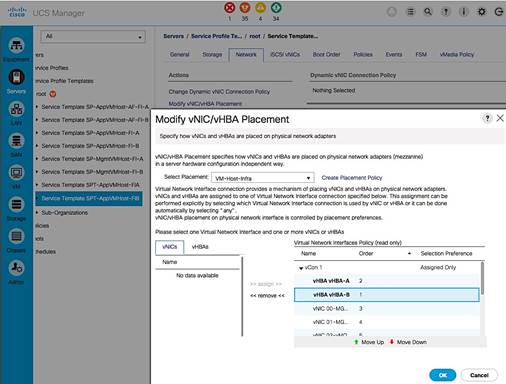The height and width of the screenshot is (384, 506).
Task: Click the search magnifier icon
Action: pos(428,12)
